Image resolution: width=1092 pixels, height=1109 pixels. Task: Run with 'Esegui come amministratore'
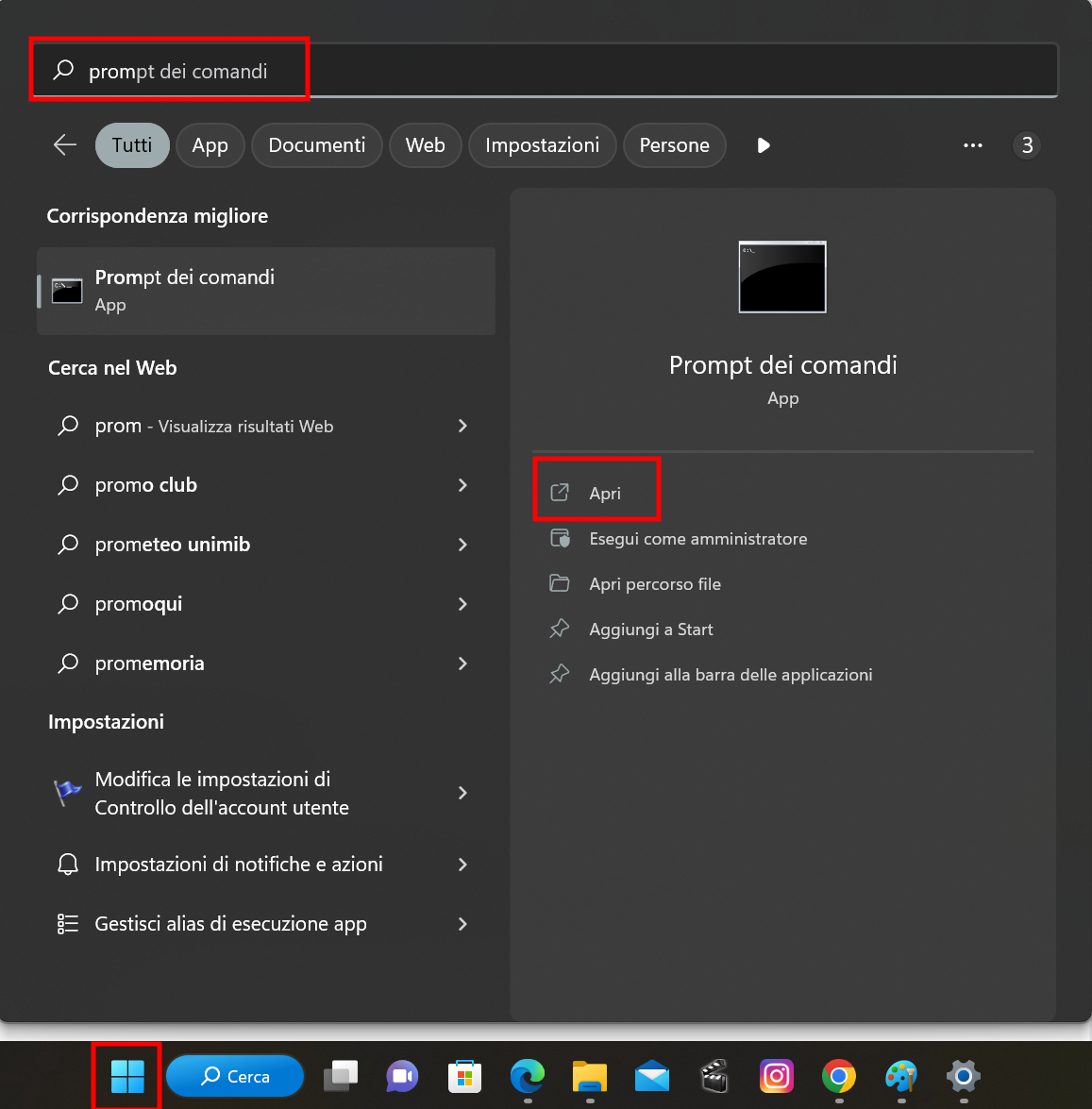click(697, 539)
